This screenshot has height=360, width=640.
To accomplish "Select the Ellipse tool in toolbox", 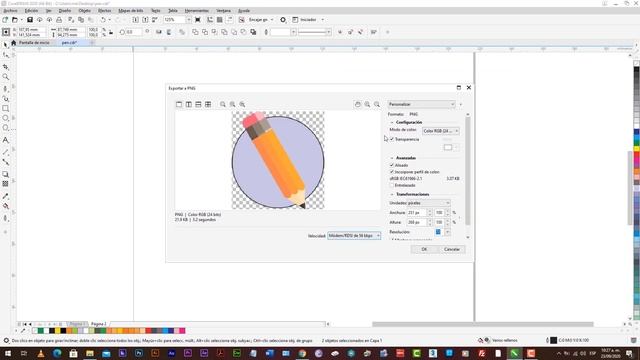I will [6, 118].
